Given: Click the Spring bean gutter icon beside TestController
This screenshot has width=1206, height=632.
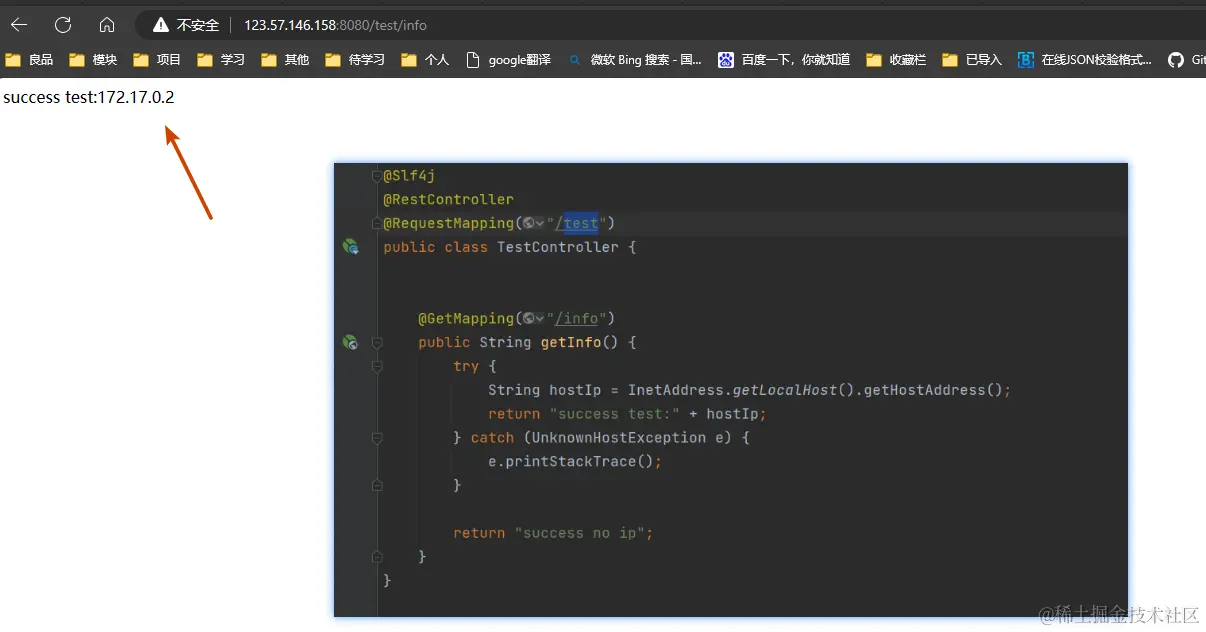Looking at the screenshot, I should pos(350,246).
